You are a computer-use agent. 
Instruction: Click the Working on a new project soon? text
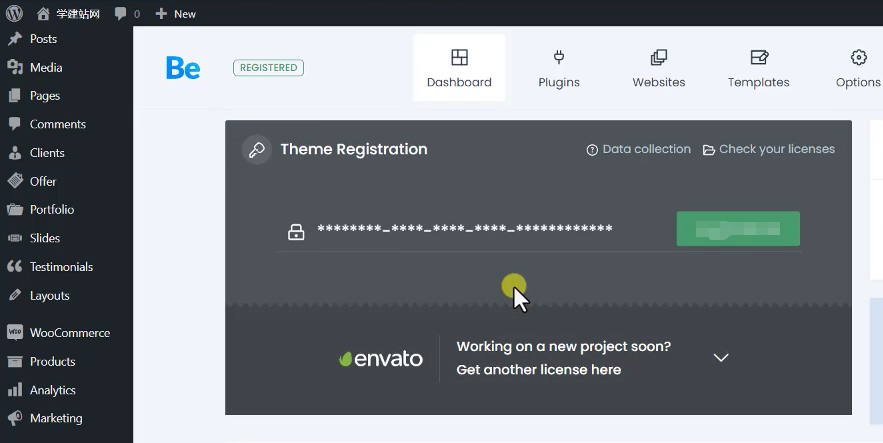(x=564, y=347)
